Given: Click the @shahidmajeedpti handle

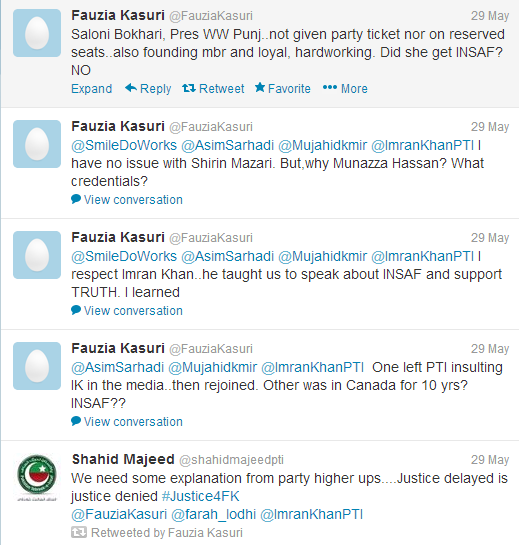Looking at the screenshot, I should [232, 460].
